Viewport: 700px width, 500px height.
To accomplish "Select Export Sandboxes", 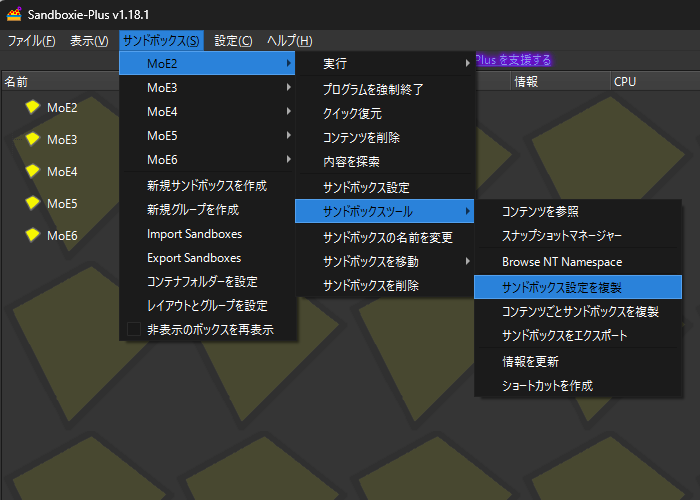I will 207,258.
